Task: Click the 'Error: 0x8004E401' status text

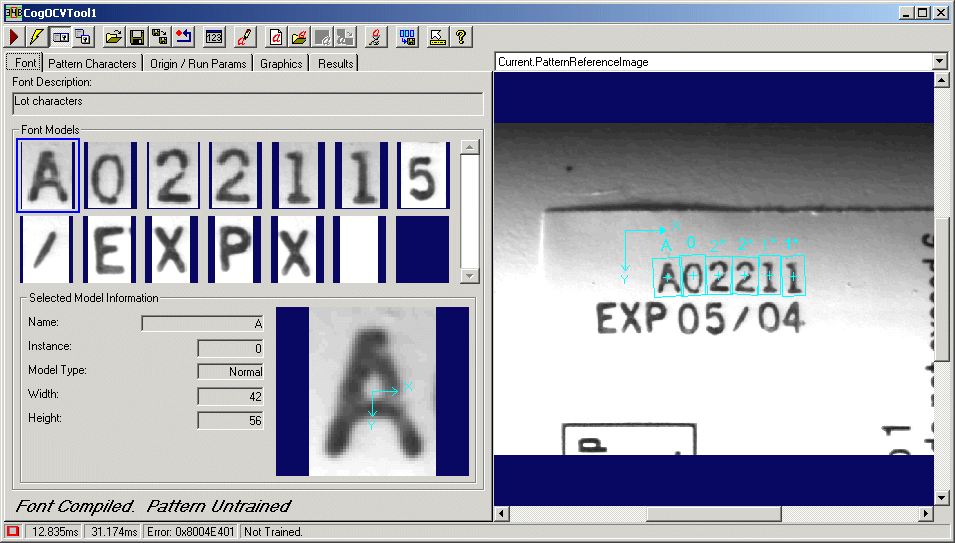Action: click(191, 532)
